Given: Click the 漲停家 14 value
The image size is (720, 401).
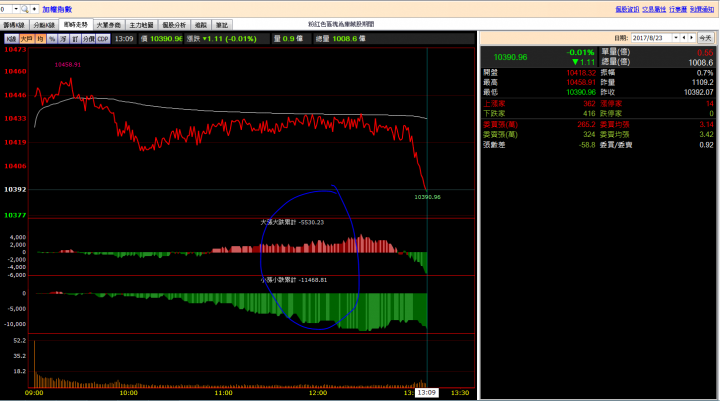Looking at the screenshot, I should pos(709,104).
